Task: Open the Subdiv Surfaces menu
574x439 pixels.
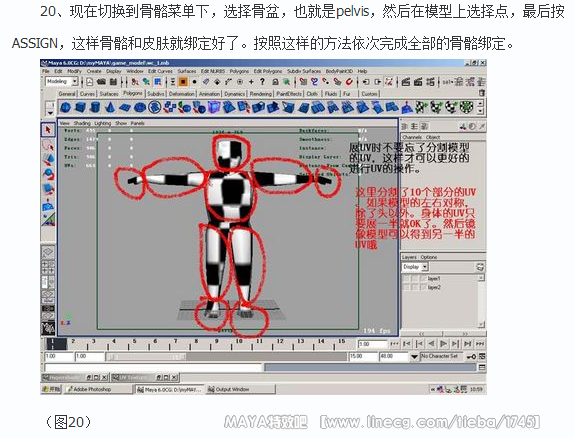Action: [x=304, y=71]
